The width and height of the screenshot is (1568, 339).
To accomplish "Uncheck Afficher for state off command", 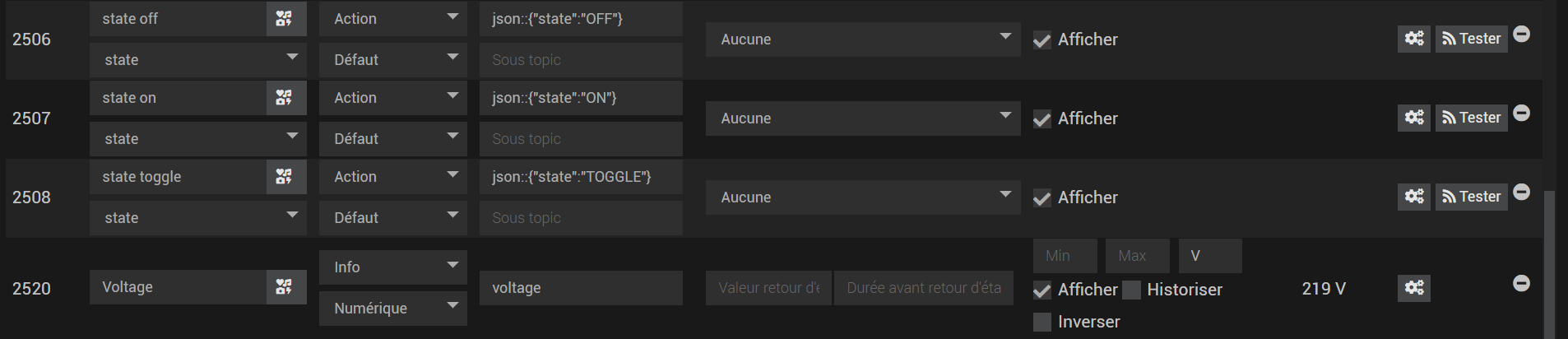I will (1042, 40).
